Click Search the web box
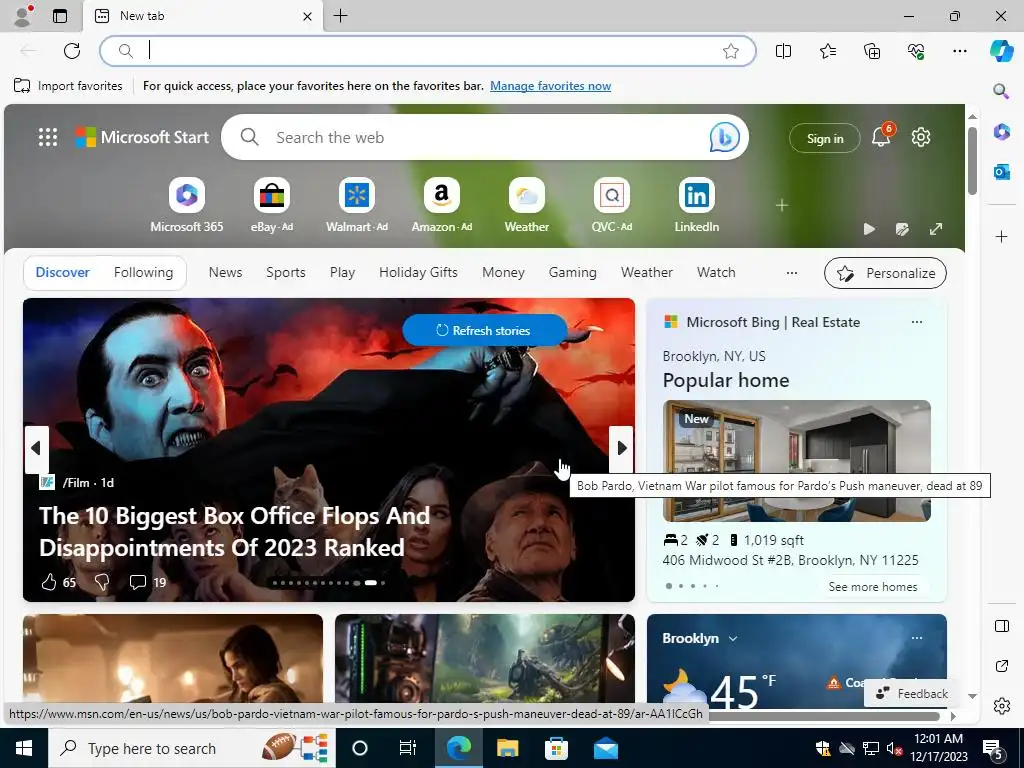This screenshot has width=1024, height=768. tap(485, 137)
